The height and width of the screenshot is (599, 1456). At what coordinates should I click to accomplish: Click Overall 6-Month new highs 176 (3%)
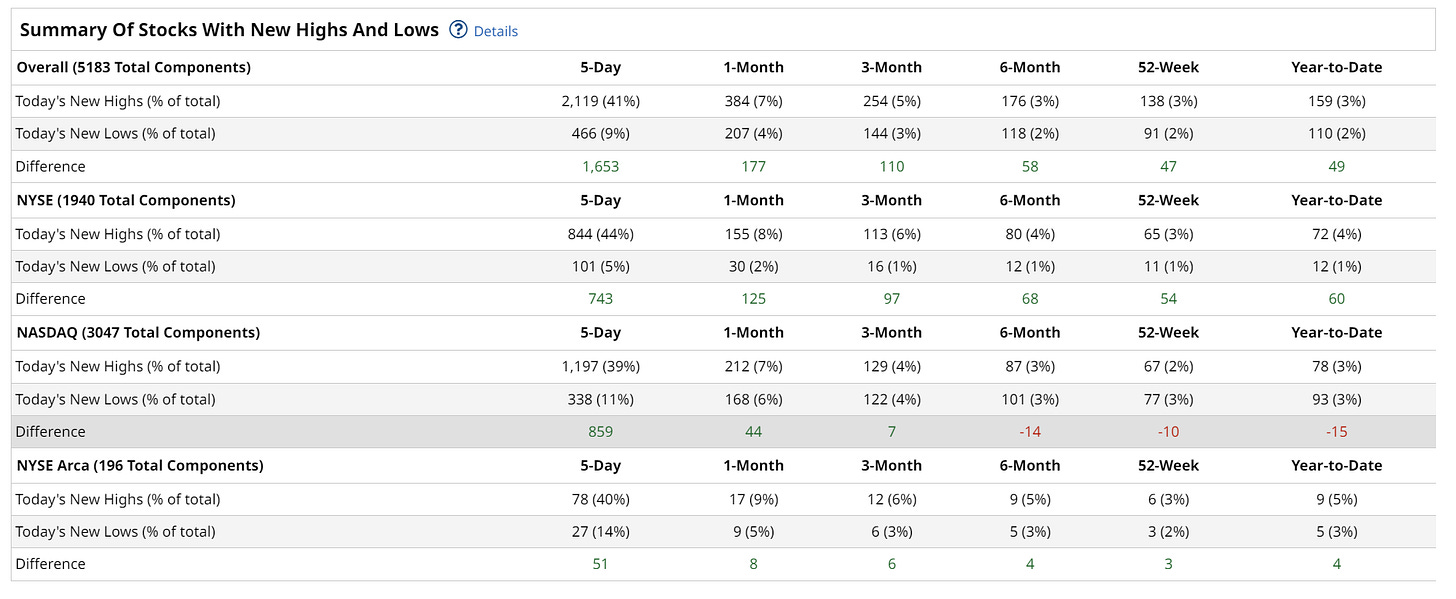pos(1030,101)
